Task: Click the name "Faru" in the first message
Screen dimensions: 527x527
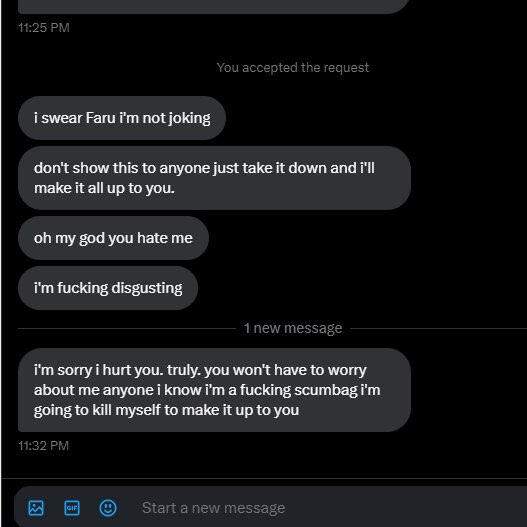Action: 100,118
